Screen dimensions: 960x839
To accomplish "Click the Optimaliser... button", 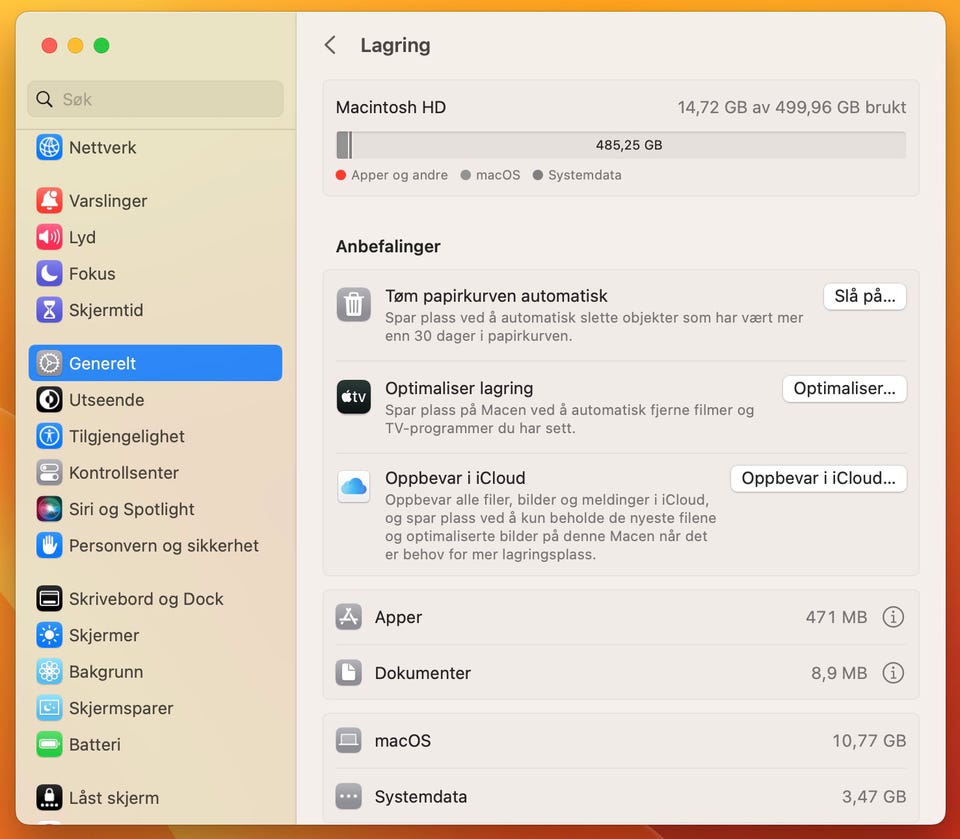I will tap(844, 389).
